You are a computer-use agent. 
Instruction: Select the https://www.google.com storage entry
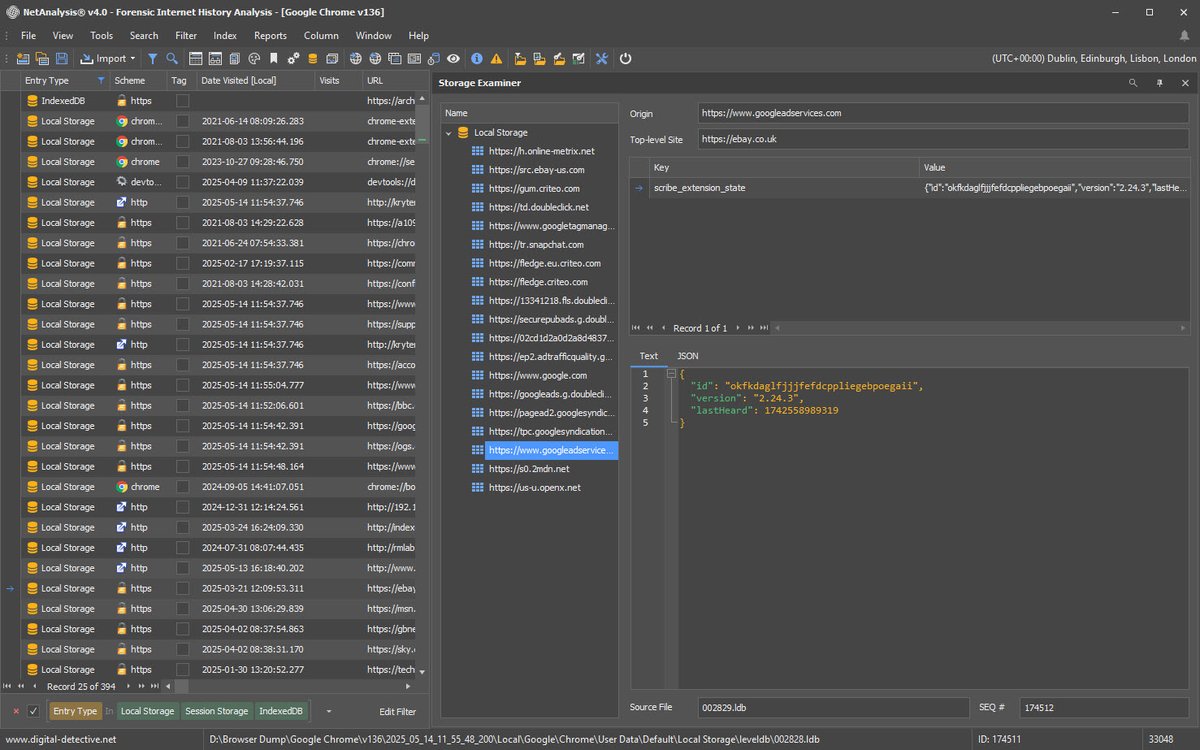(538, 376)
